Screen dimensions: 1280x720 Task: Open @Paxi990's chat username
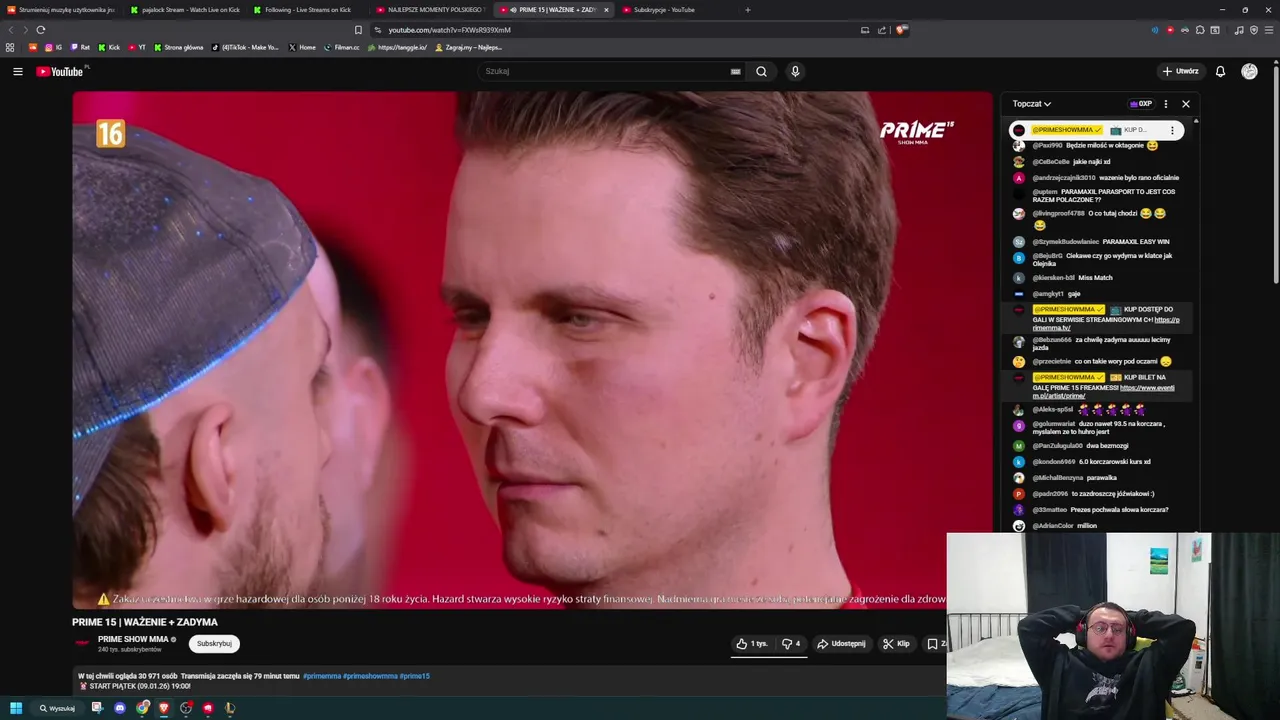[x=1047, y=146]
